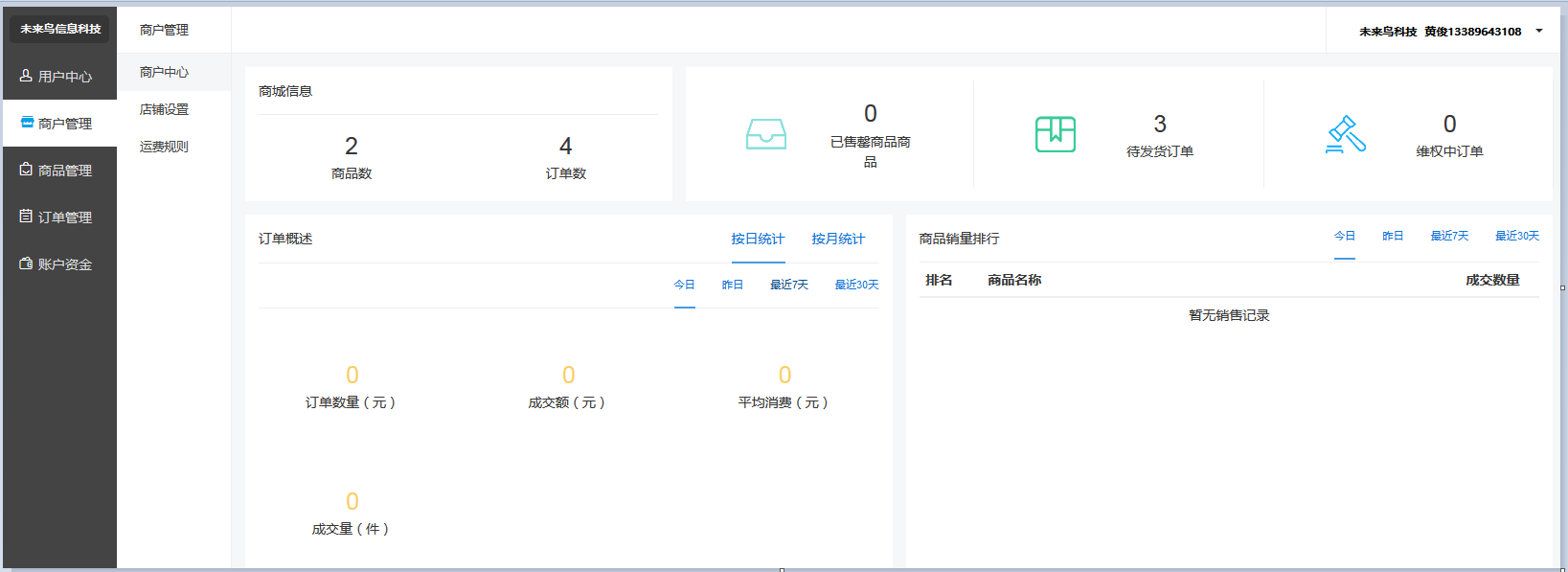1568x572 pixels.
Task: Open the 店铺设置 submenu item
Action: coord(164,109)
